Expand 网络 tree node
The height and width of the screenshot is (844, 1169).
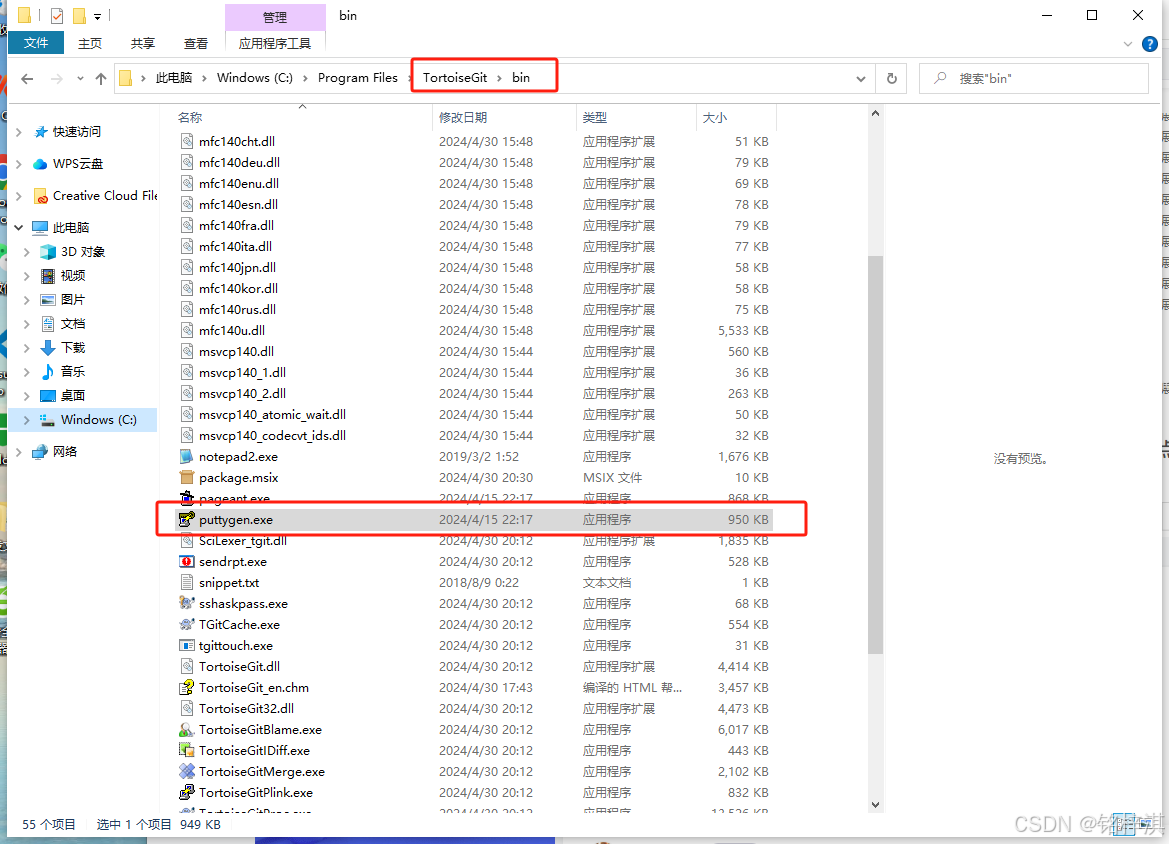(19, 452)
